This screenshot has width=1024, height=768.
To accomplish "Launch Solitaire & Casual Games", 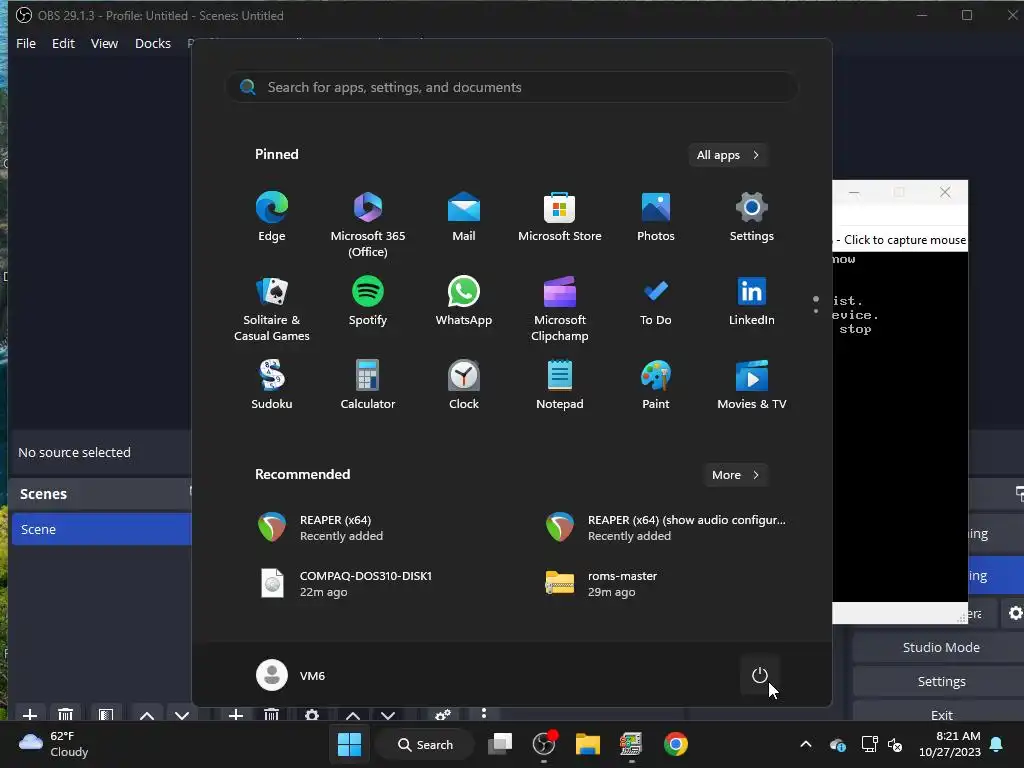I will [272, 309].
